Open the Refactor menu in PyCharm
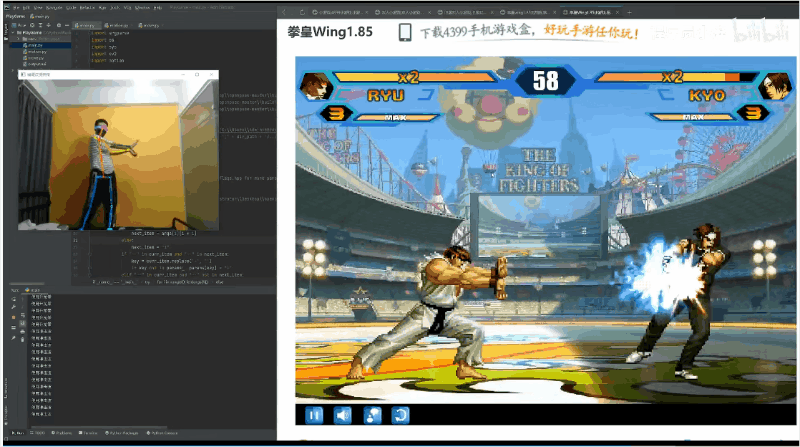Image resolution: width=800 pixels, height=447 pixels. point(87,8)
